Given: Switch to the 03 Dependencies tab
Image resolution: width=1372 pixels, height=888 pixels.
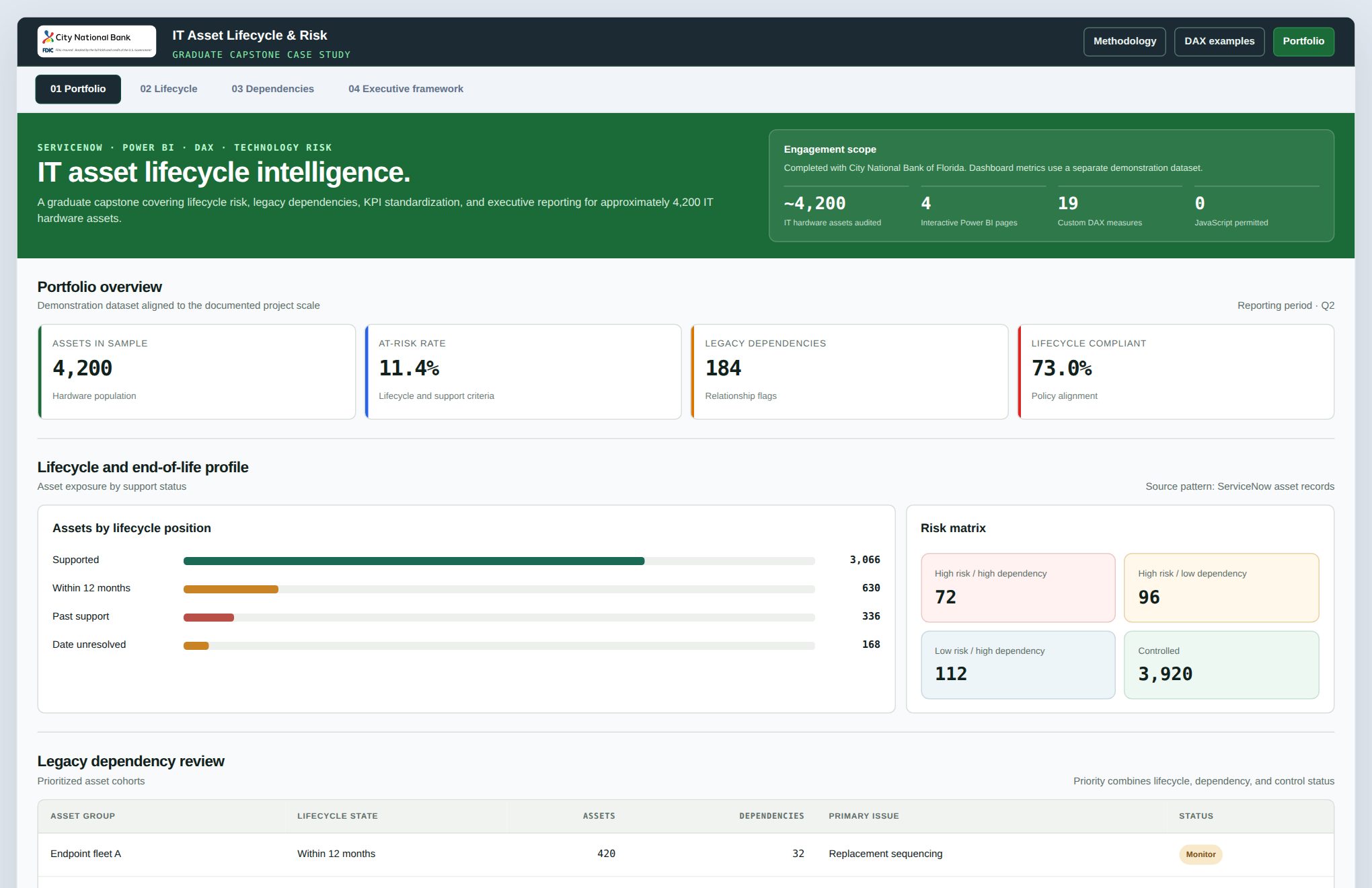Looking at the screenshot, I should pyautogui.click(x=272, y=89).
